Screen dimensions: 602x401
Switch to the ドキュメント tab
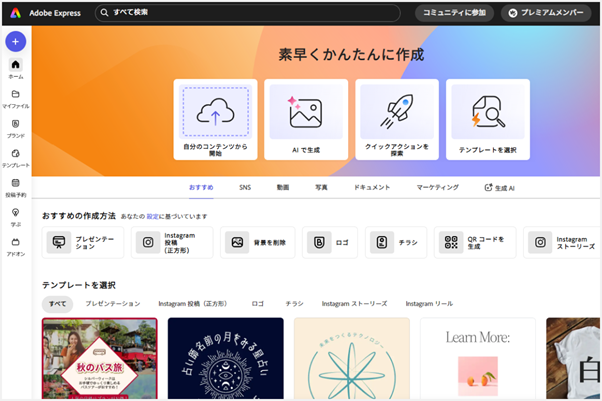(372, 187)
